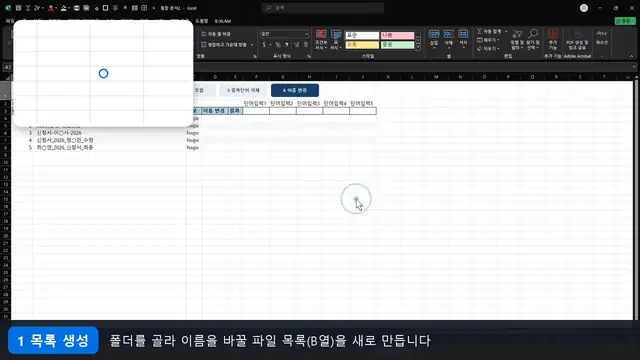Apply percent style format
Screen dimensions: 640x360
[278, 44]
